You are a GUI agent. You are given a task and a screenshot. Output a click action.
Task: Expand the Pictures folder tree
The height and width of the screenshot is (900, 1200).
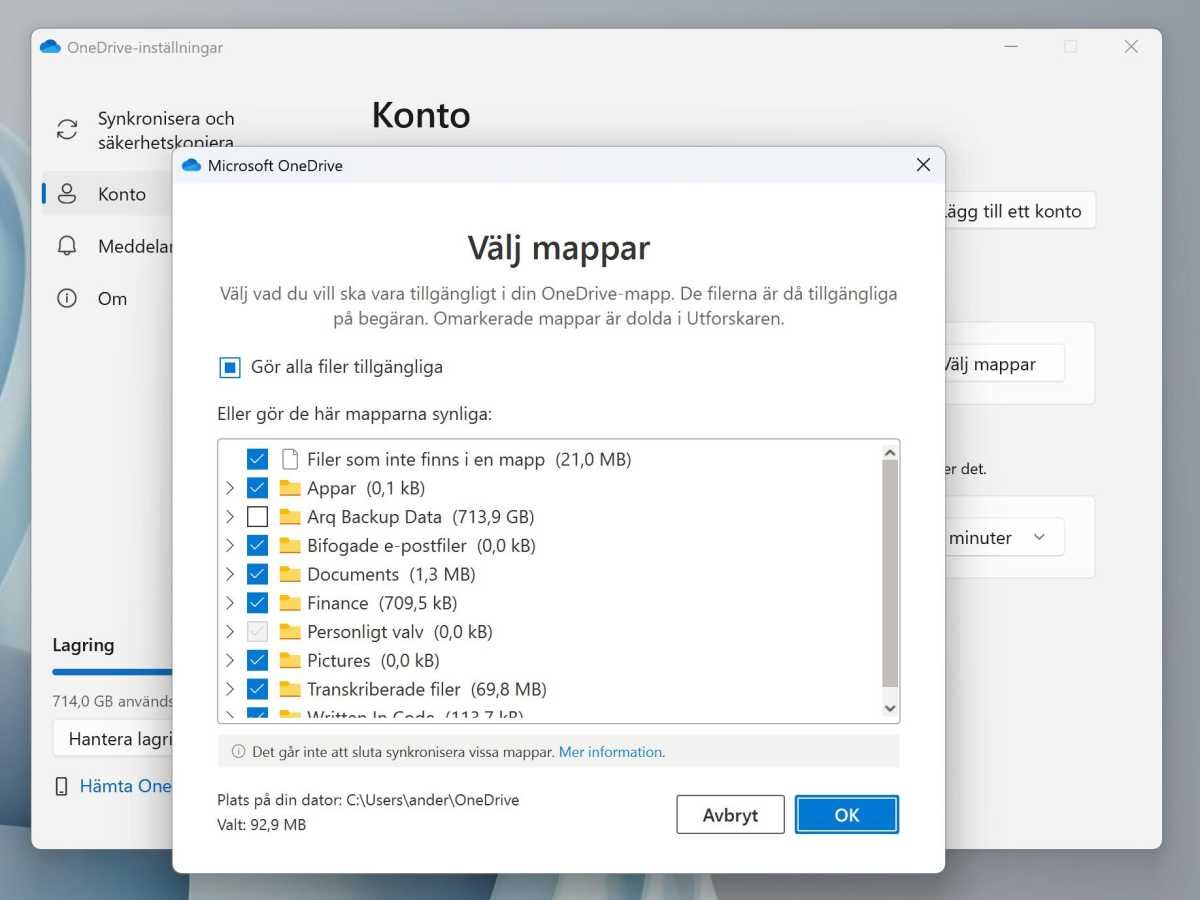click(x=228, y=660)
